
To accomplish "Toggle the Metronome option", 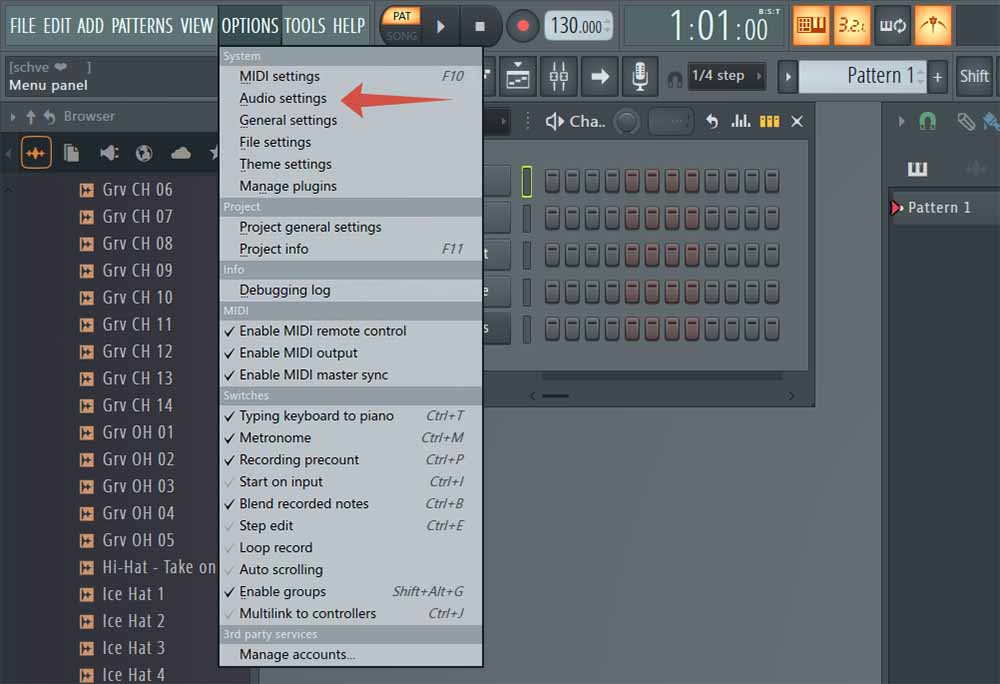I will point(275,438).
